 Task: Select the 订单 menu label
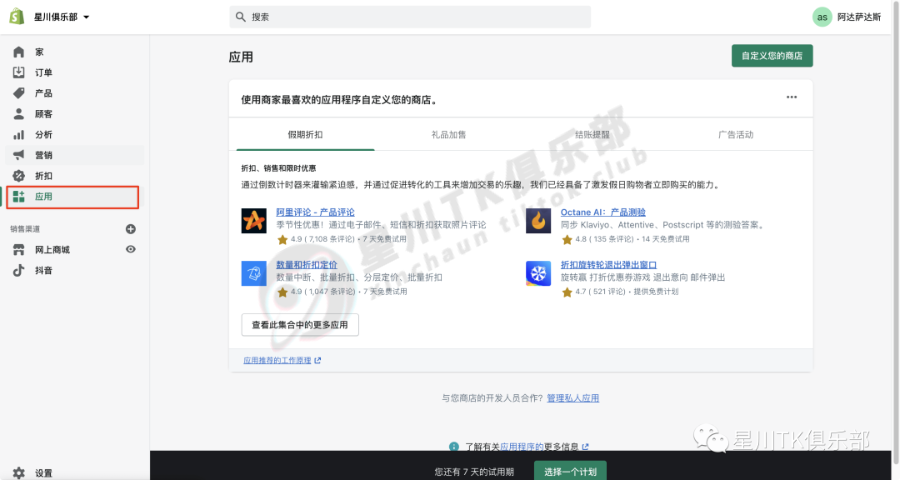[x=44, y=72]
